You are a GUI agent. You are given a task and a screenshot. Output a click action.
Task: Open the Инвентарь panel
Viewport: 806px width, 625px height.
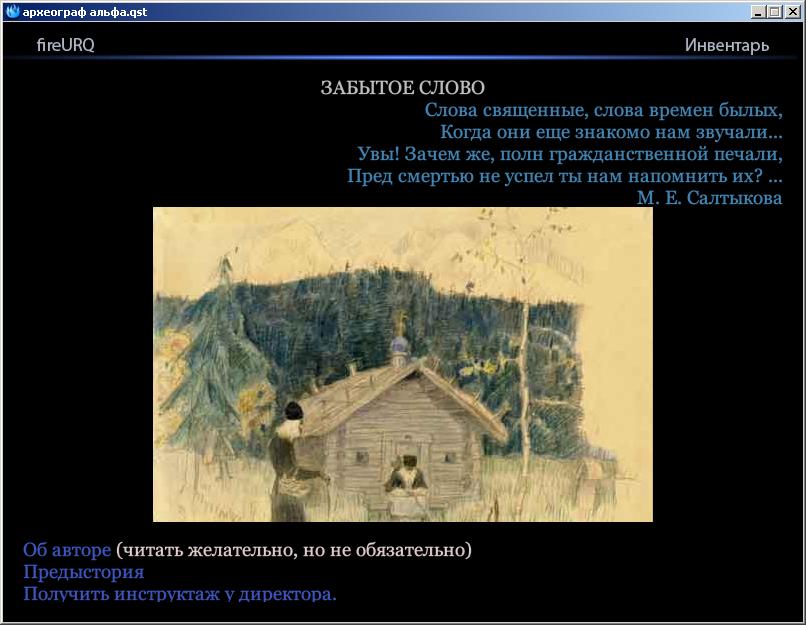point(727,45)
